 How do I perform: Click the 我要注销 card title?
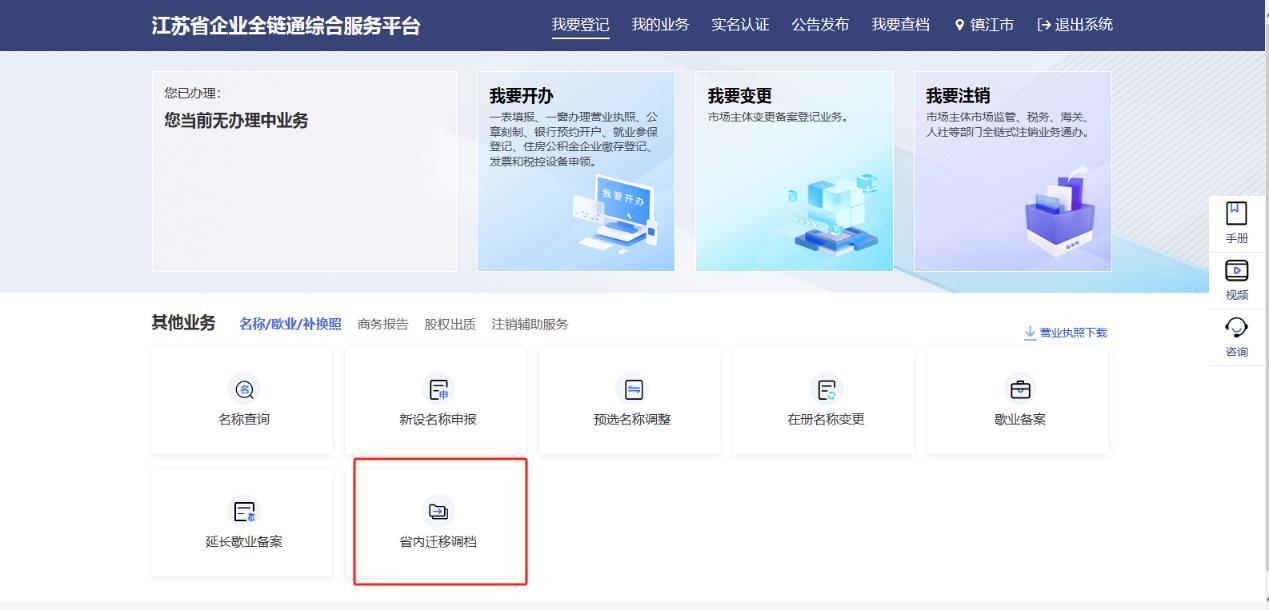pos(958,95)
